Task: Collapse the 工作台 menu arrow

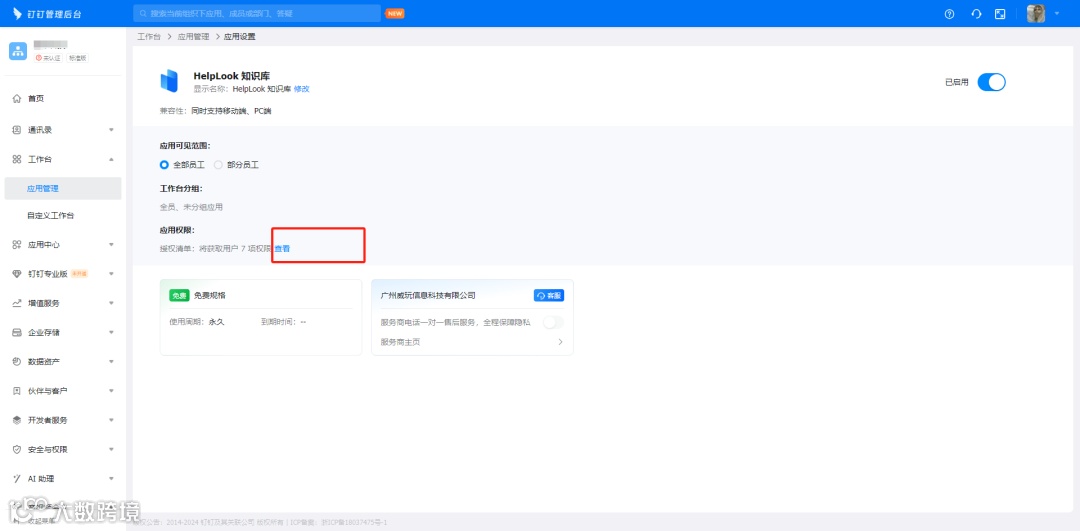Action: (x=111, y=159)
